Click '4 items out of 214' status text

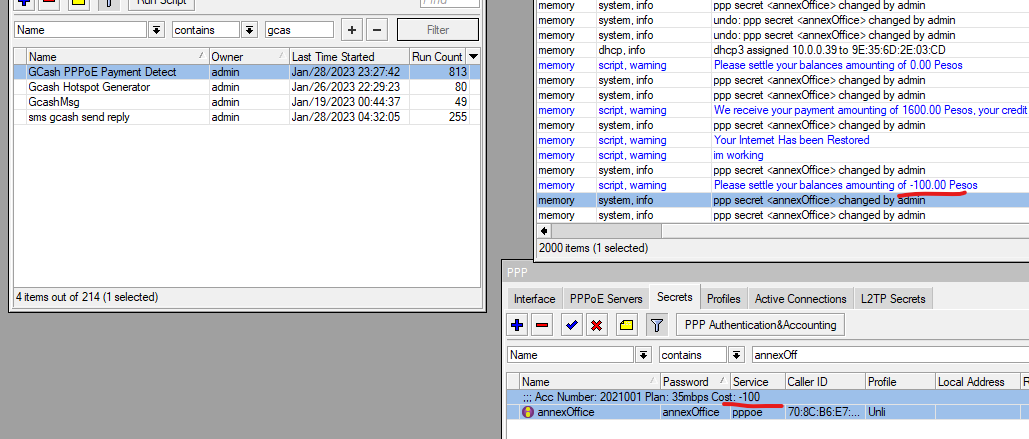(87, 297)
